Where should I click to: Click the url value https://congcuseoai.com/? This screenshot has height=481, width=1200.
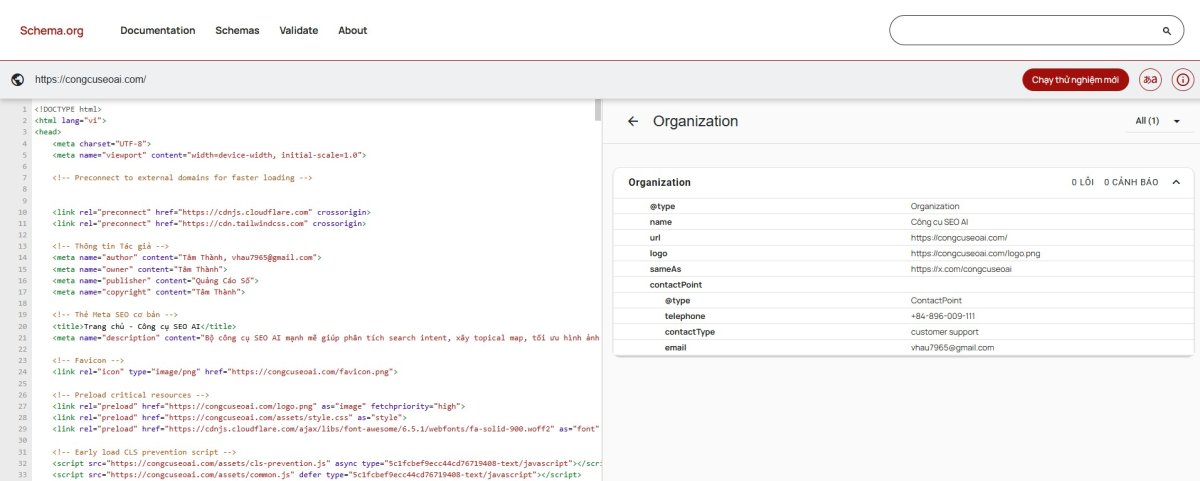click(x=959, y=238)
